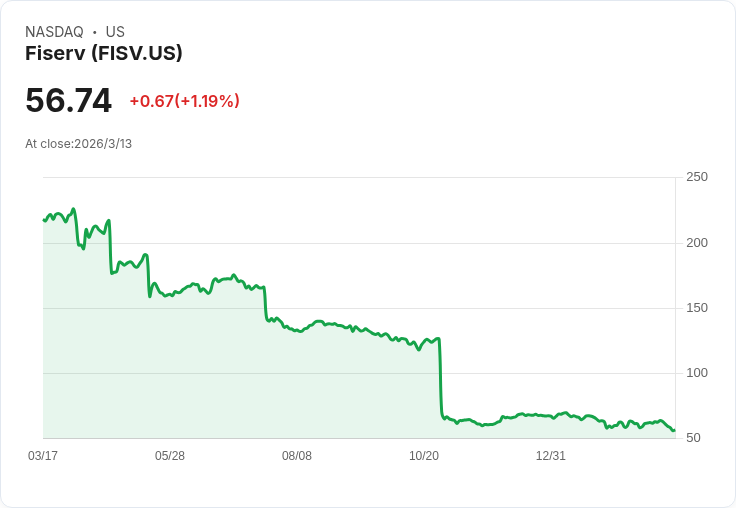The image size is (736, 508).
Task: Click the 12/31 date axis label
Action: [x=551, y=455]
